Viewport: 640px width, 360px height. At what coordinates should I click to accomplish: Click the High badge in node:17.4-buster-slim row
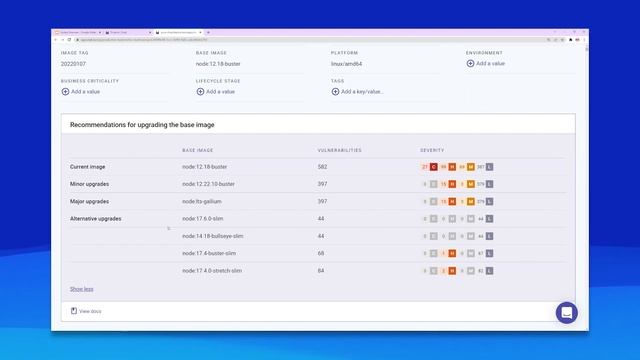452,253
